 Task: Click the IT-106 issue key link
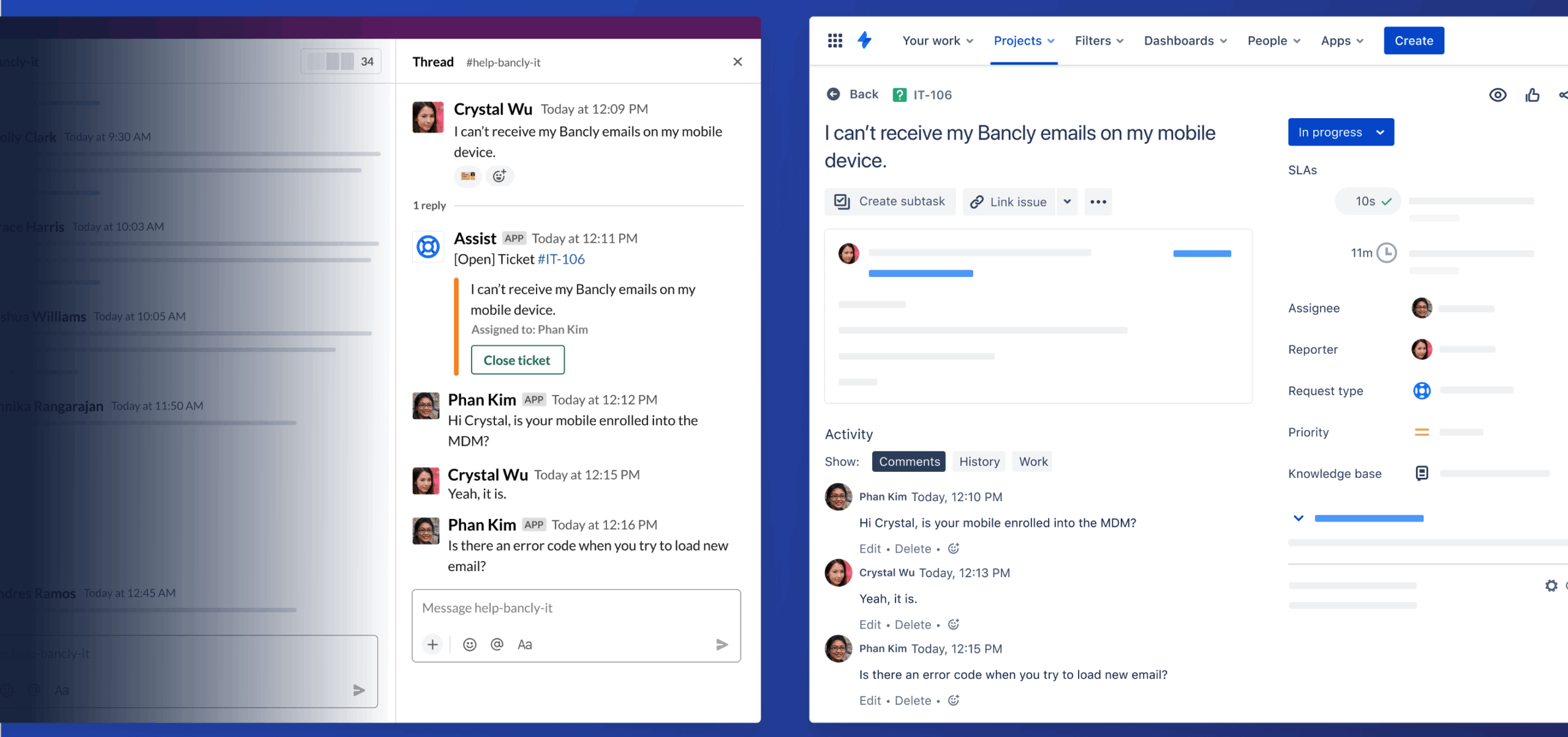pos(932,95)
